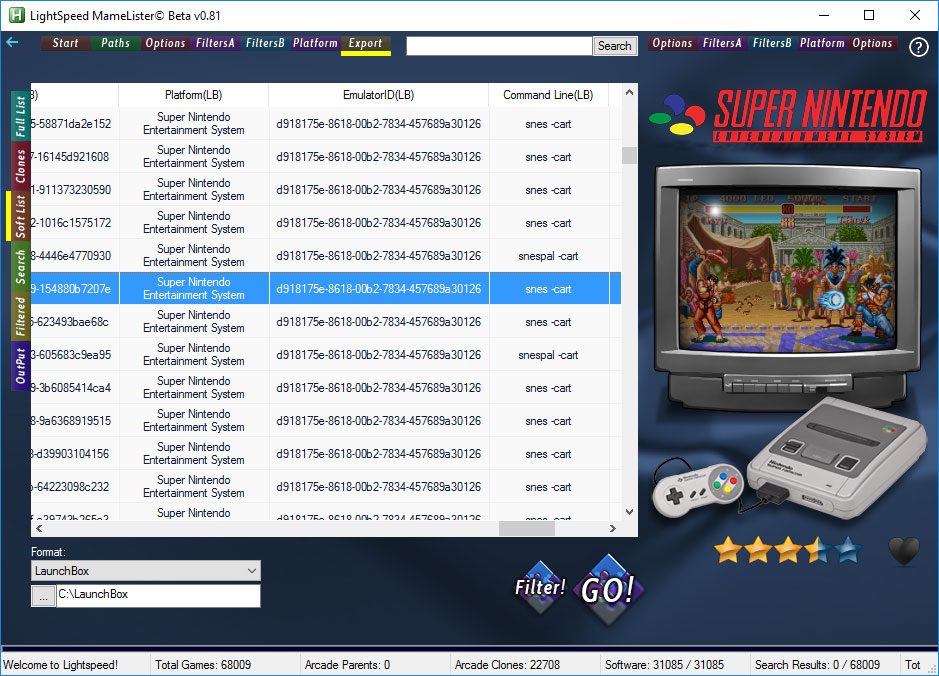This screenshot has height=676, width=939.
Task: Switch to the Paths tab
Action: tap(115, 43)
